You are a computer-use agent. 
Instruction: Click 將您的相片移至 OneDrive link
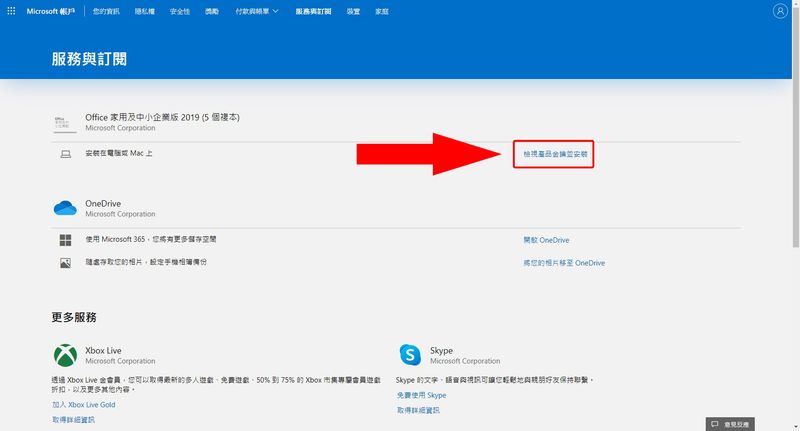tap(564, 263)
